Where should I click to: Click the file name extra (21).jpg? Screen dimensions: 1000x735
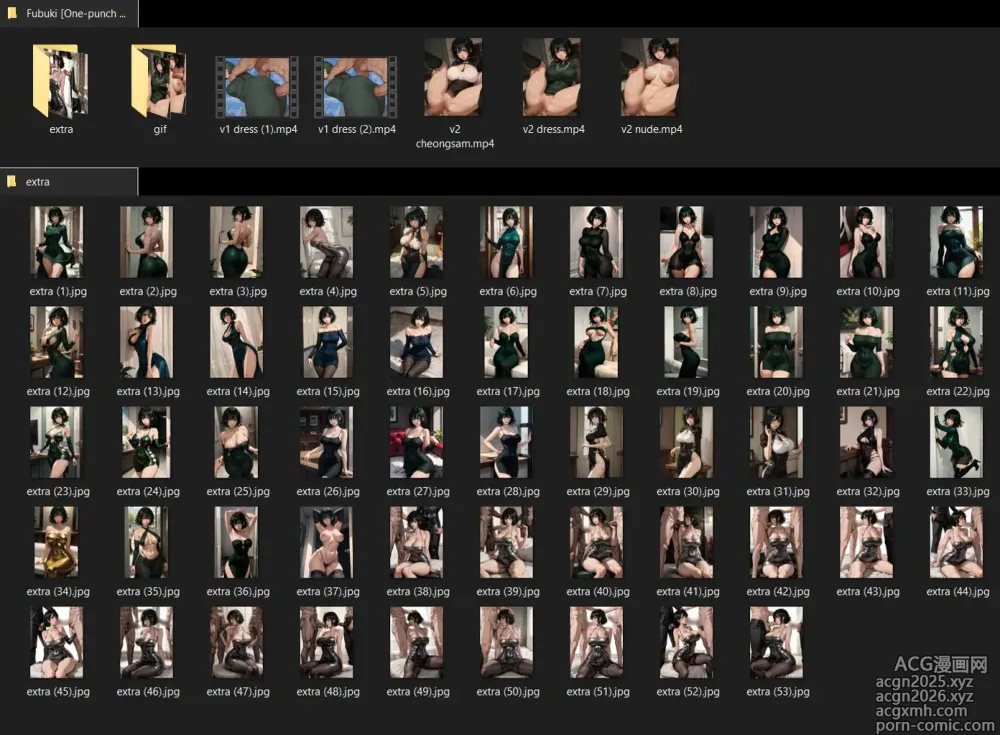867,392
